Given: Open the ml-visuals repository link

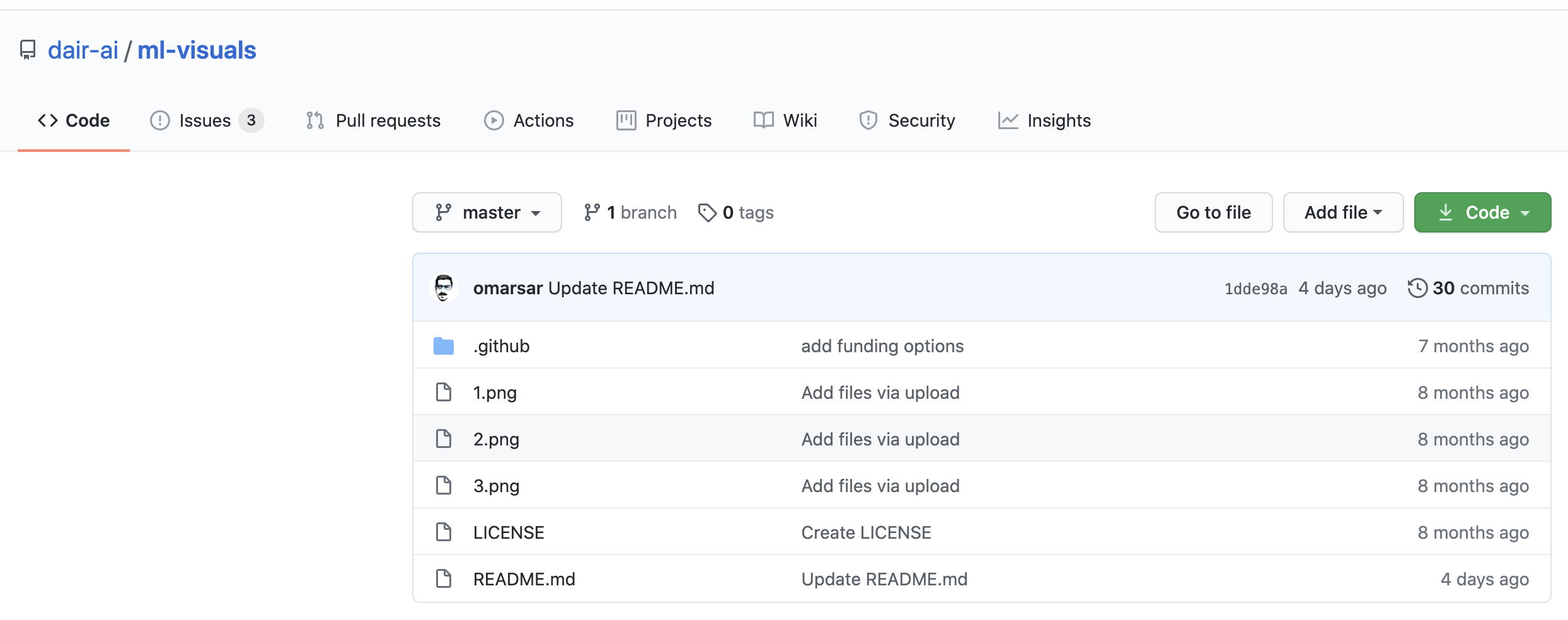Looking at the screenshot, I should coord(197,50).
